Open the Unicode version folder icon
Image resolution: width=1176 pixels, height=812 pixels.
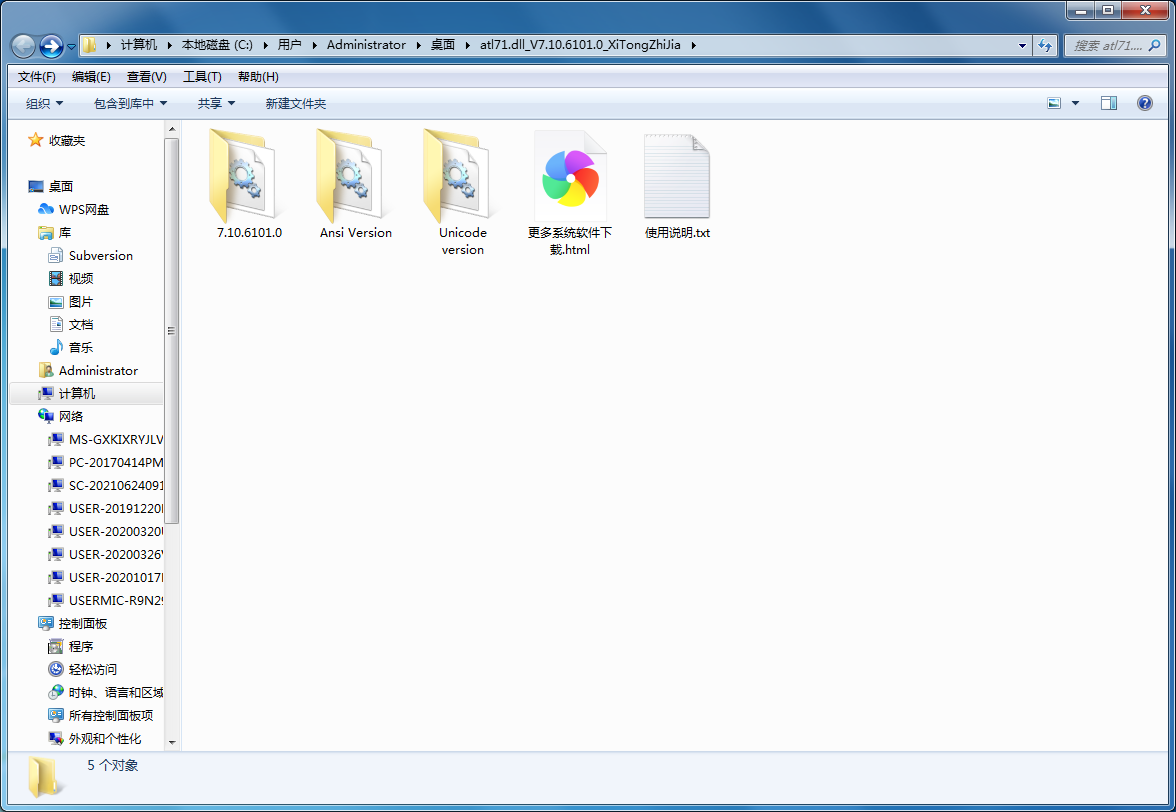(456, 175)
